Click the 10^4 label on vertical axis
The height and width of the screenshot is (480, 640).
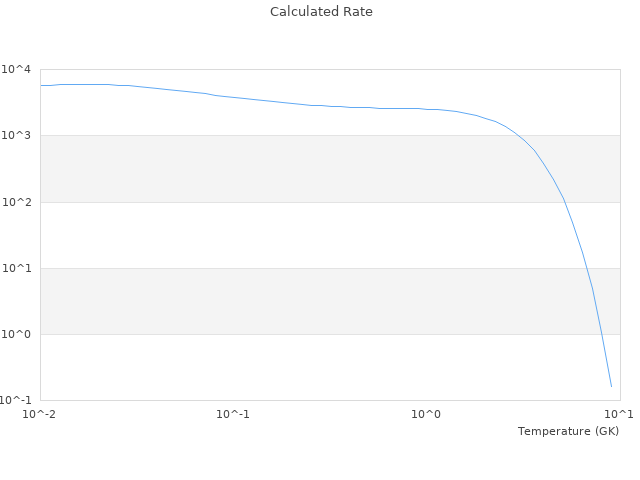click(x=16, y=69)
